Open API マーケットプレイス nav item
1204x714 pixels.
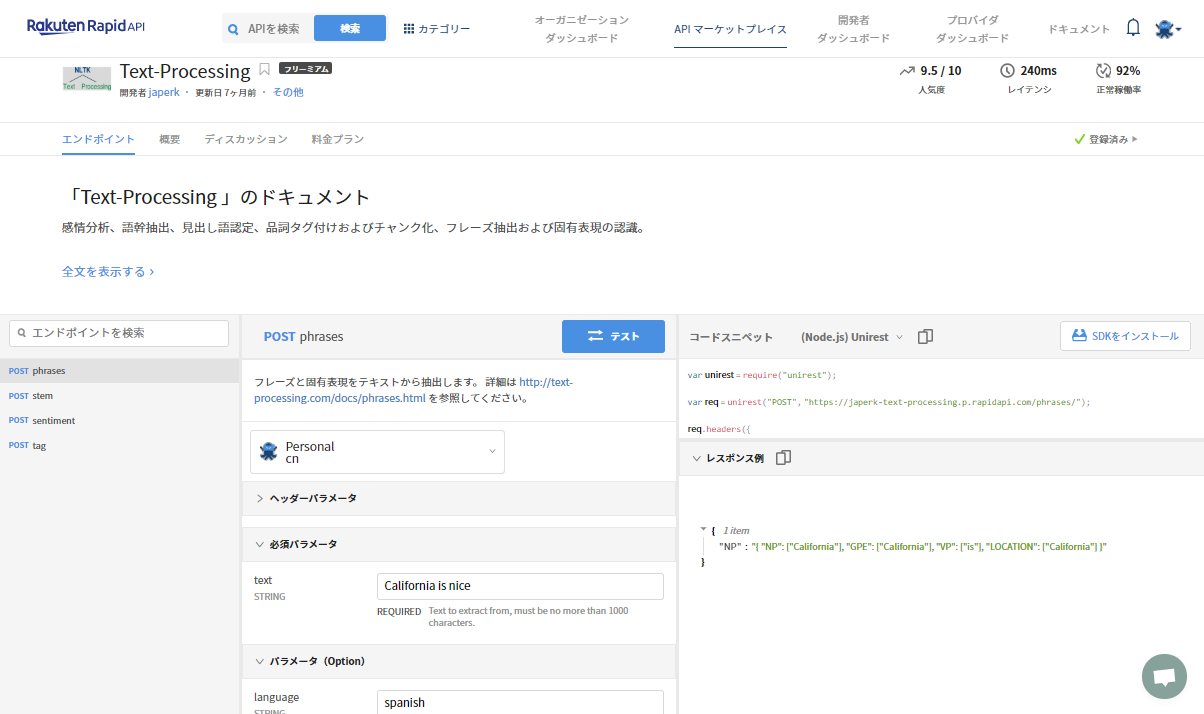730,29
